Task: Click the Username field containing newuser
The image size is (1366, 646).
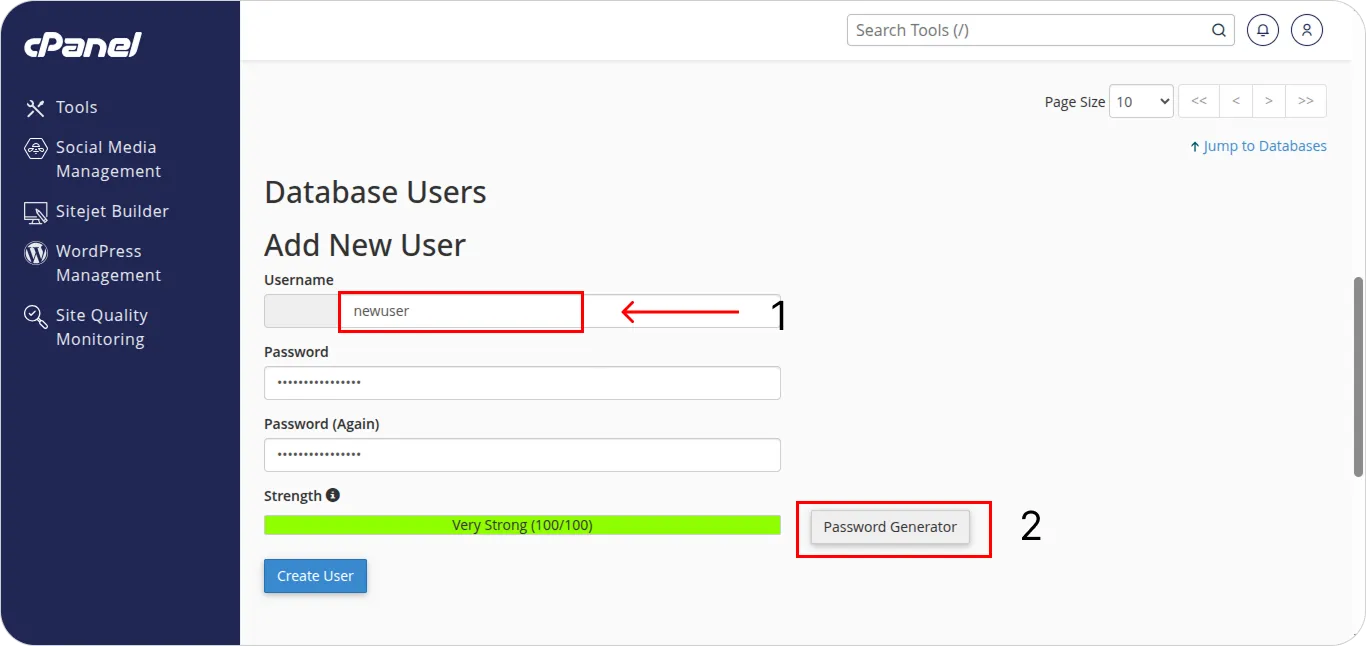Action: point(560,311)
